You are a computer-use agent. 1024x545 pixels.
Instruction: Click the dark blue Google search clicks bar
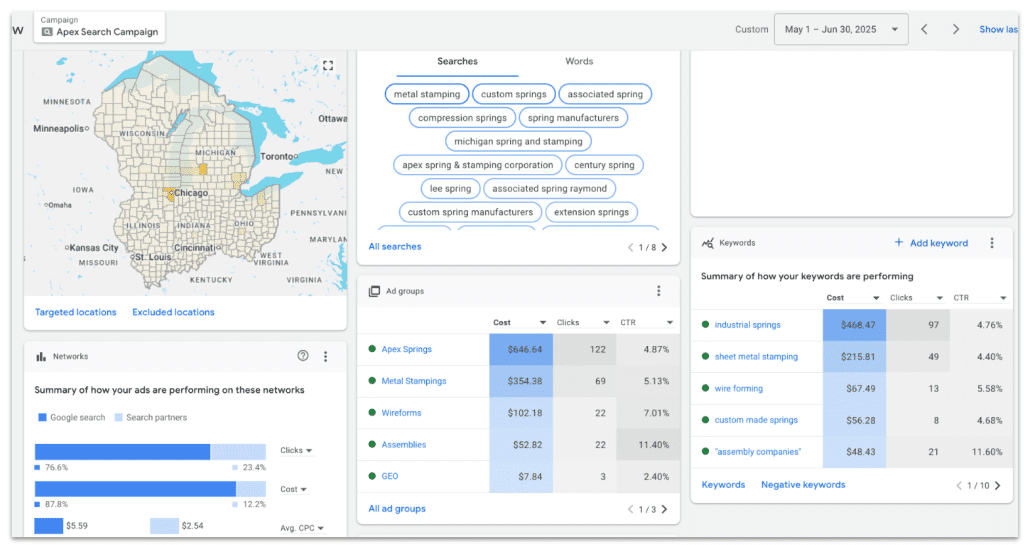click(122, 452)
